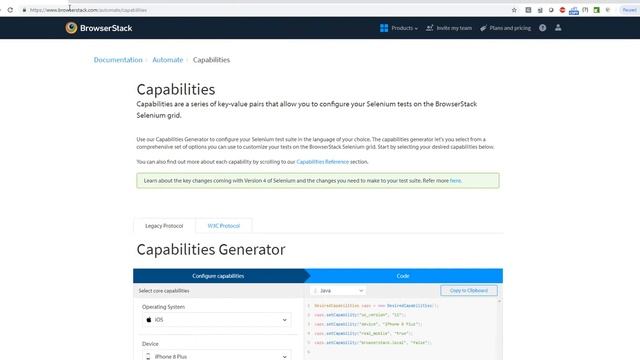Screen dimensions: 640x360
Task: Click the Capabilities breadcrumb text
Action: (211, 60)
